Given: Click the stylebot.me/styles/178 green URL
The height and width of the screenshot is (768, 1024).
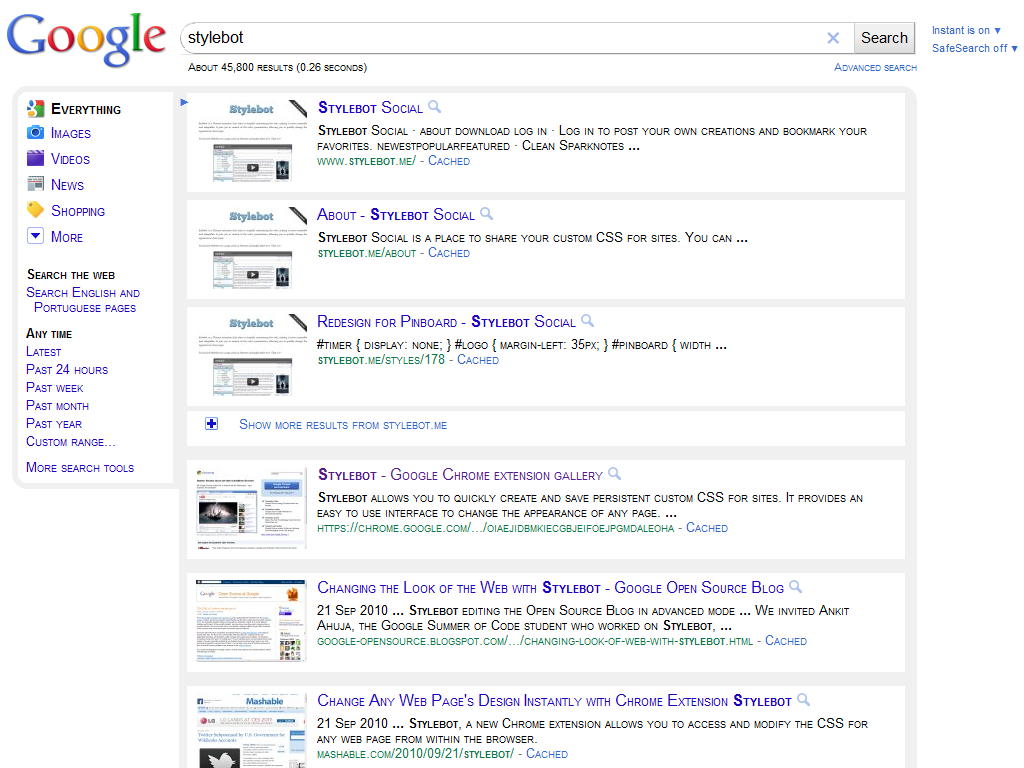Looking at the screenshot, I should point(381,360).
